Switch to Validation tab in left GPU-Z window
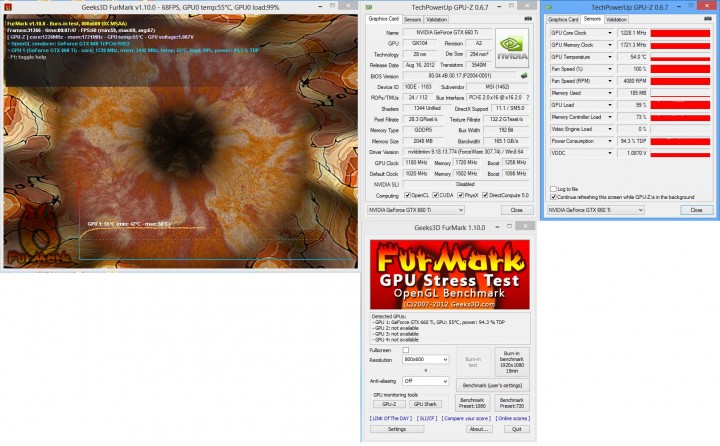This screenshot has width=720, height=446. click(436, 19)
